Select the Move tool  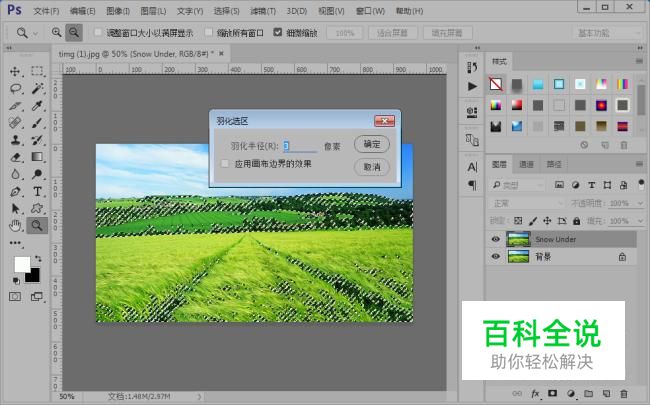coord(15,71)
